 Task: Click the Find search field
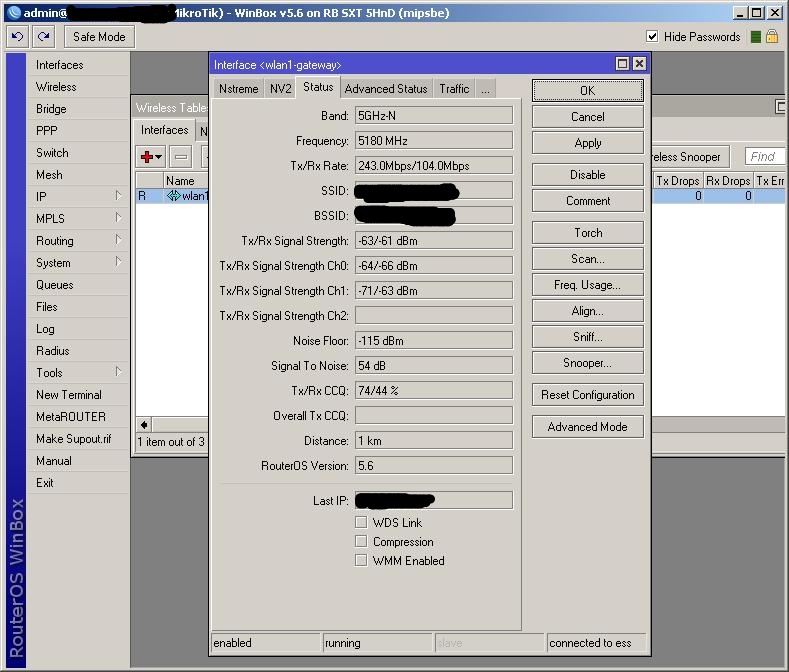pos(765,157)
